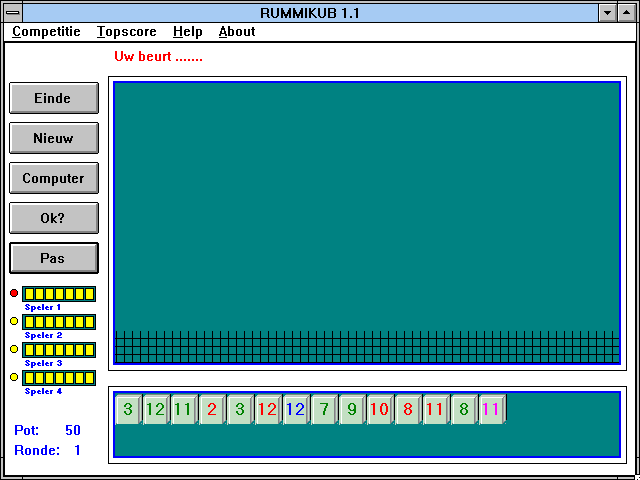
Task: Select the red 12 tile
Action: [268, 409]
